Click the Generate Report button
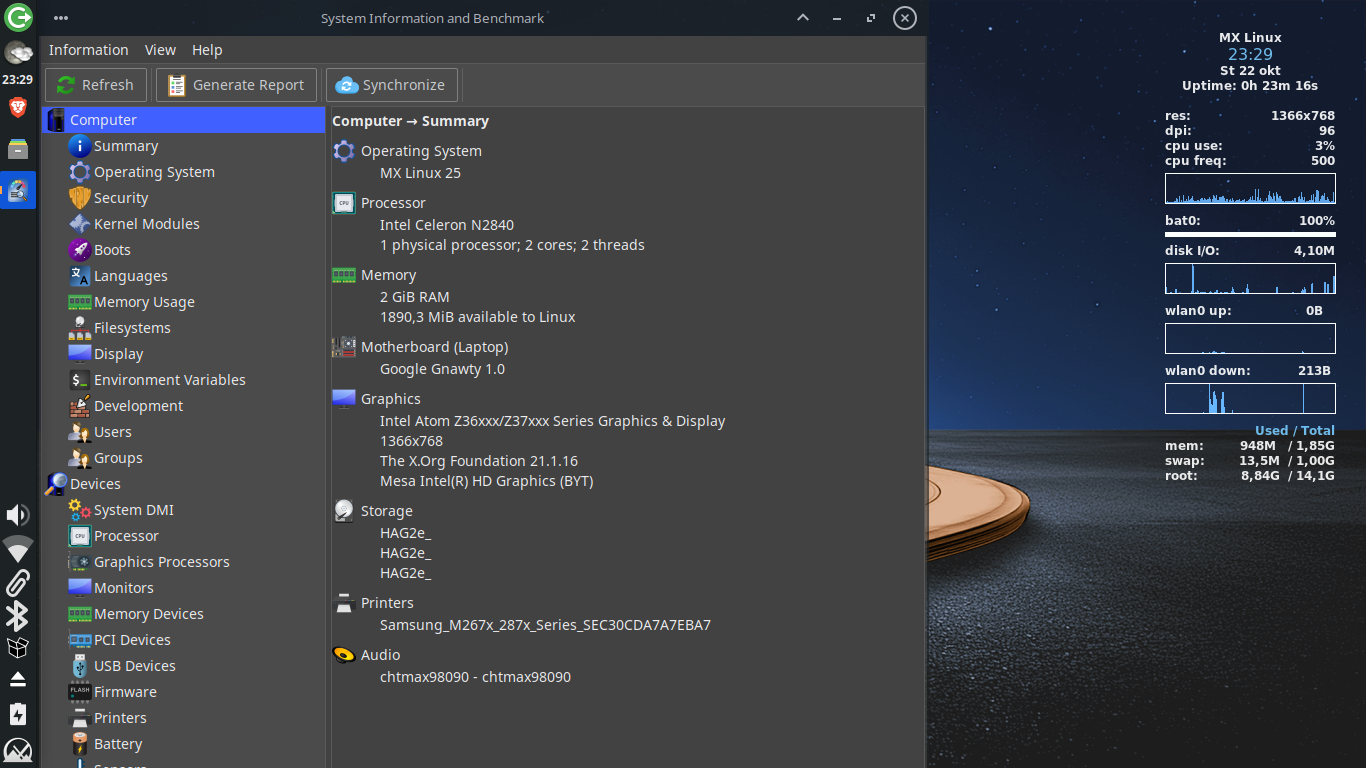 (236, 85)
